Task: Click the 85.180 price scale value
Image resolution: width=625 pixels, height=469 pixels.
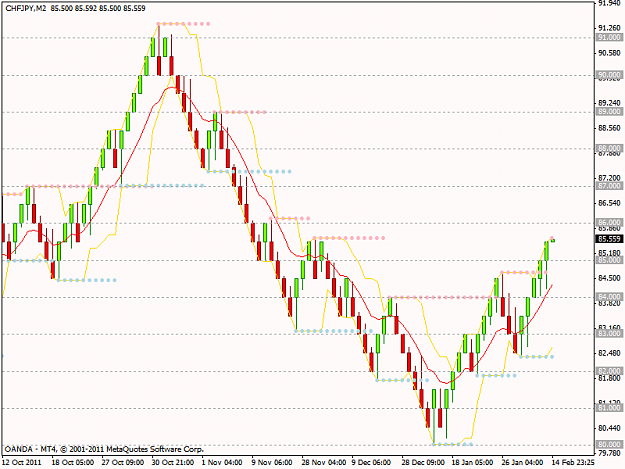Action: coord(610,253)
